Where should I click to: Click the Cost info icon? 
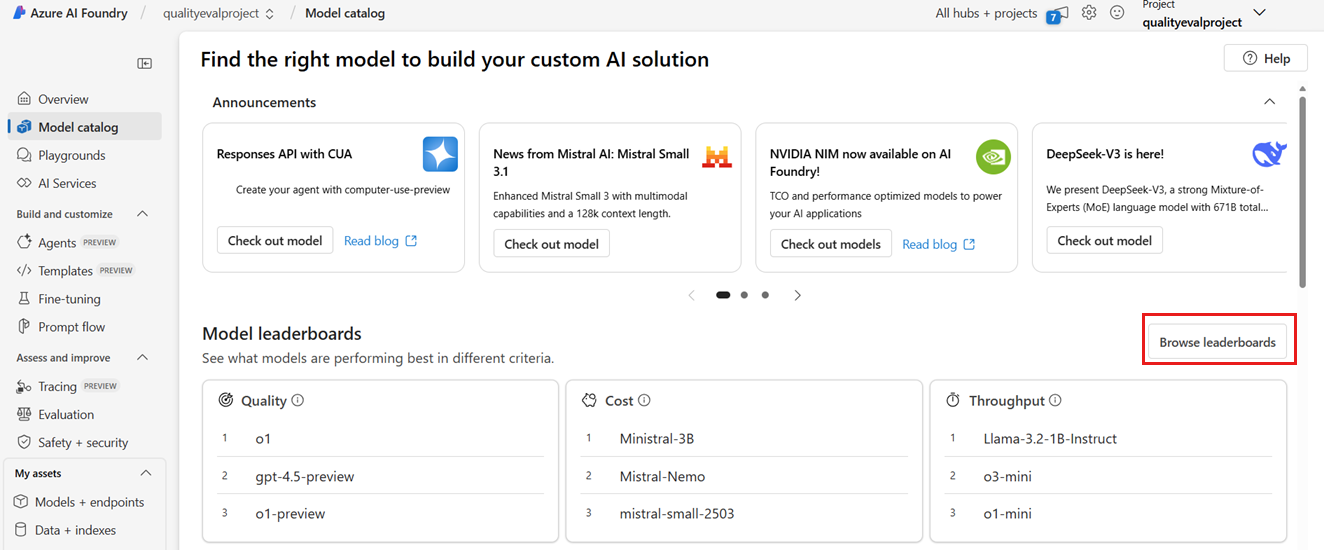point(644,400)
